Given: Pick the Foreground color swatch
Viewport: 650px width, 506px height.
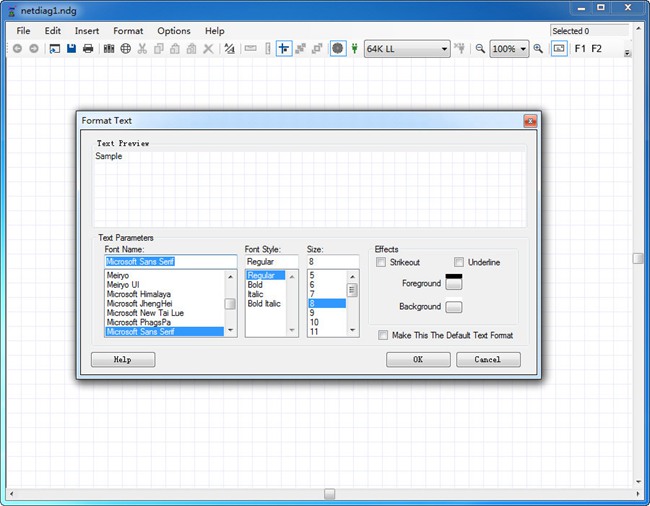Looking at the screenshot, I should pyautogui.click(x=454, y=283).
